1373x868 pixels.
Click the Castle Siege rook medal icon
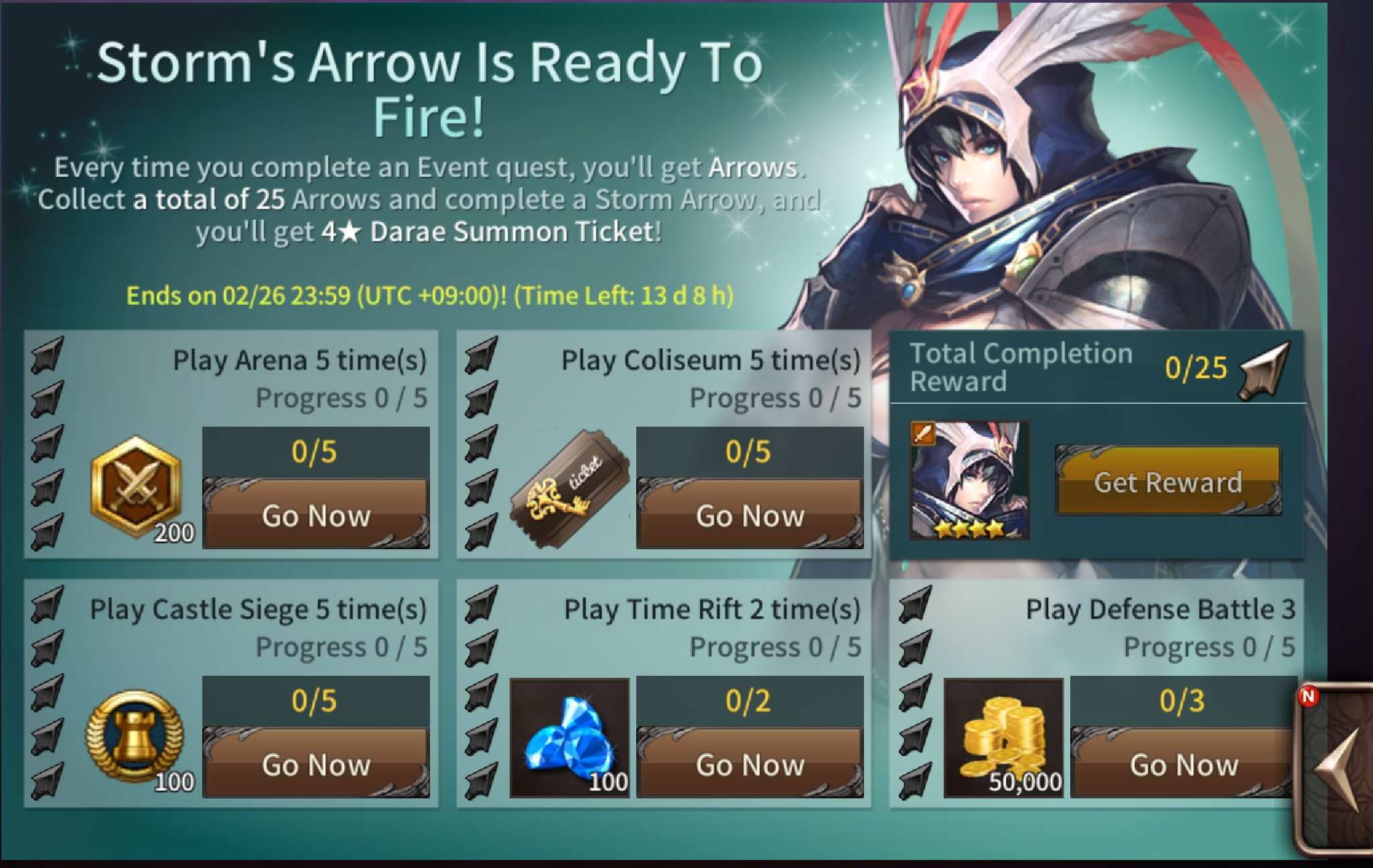point(135,736)
